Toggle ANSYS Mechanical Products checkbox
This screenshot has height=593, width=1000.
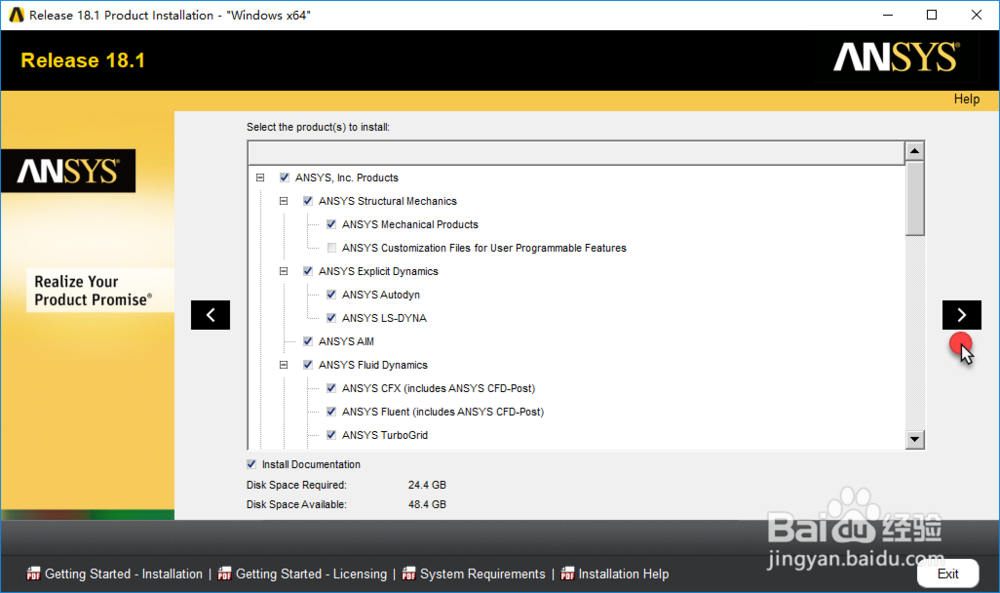tap(331, 224)
